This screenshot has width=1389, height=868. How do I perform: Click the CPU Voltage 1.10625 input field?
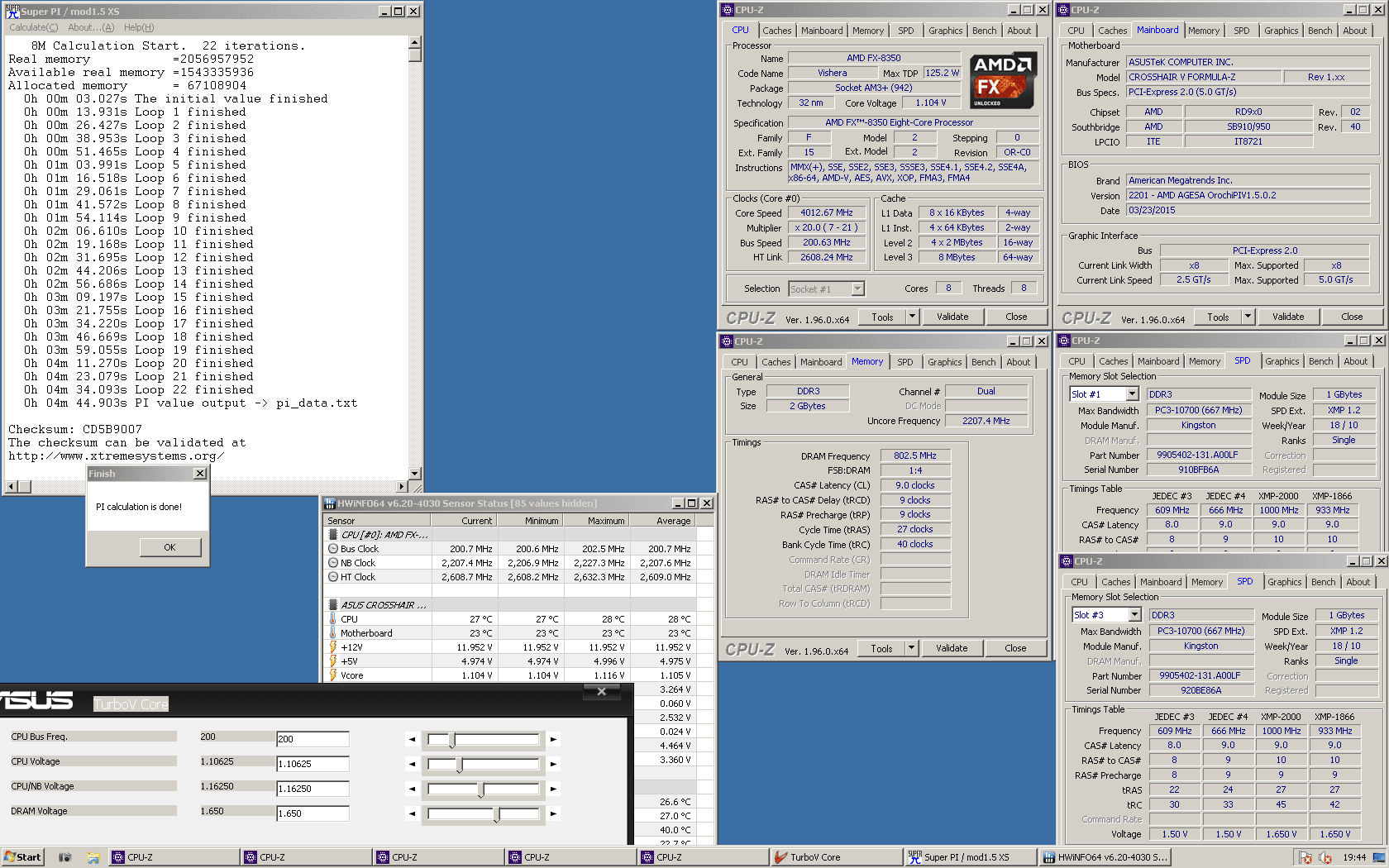pos(313,764)
